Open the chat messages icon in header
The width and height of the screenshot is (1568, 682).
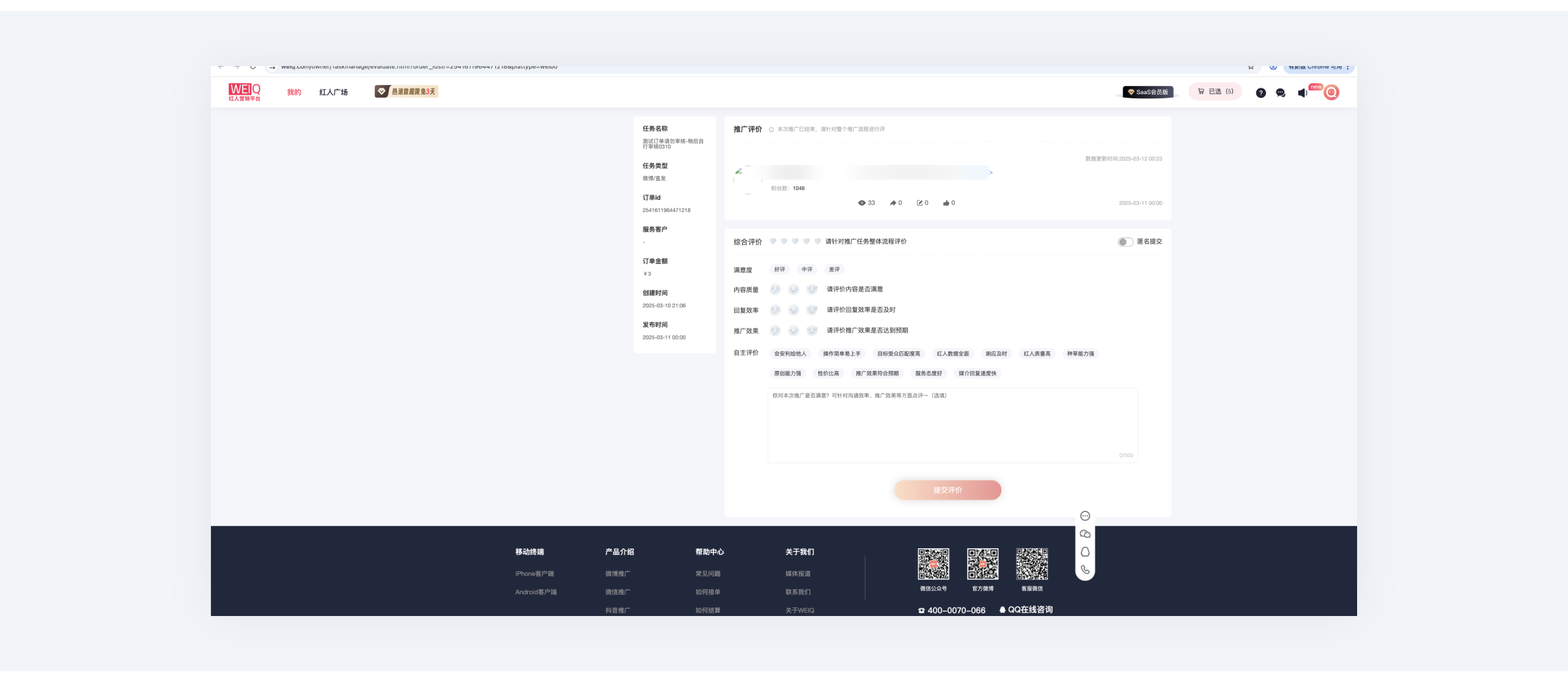tap(1281, 93)
